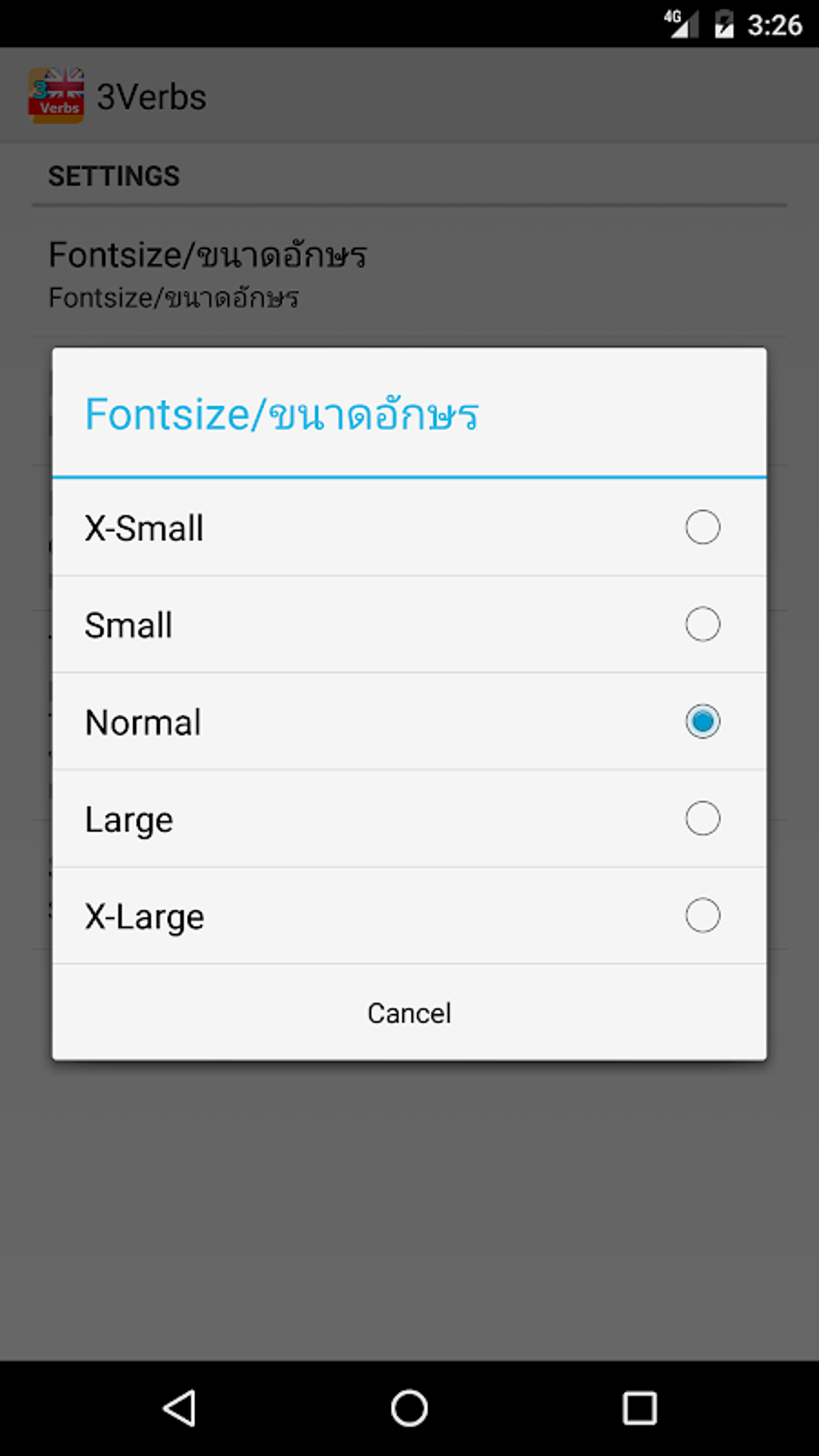819x1456 pixels.
Task: Choose the X-Large radio button
Action: click(x=703, y=916)
